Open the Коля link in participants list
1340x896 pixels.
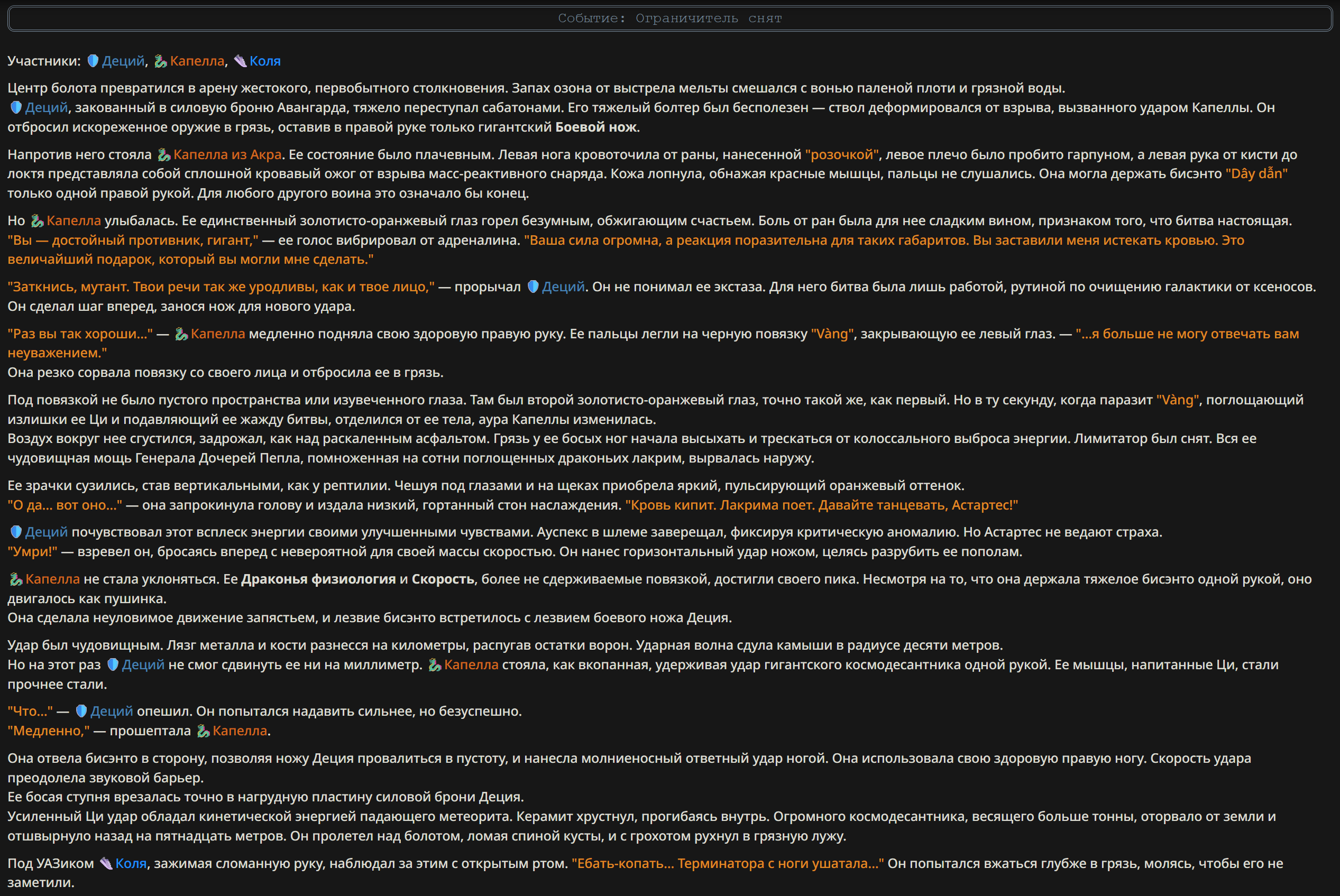(x=265, y=61)
